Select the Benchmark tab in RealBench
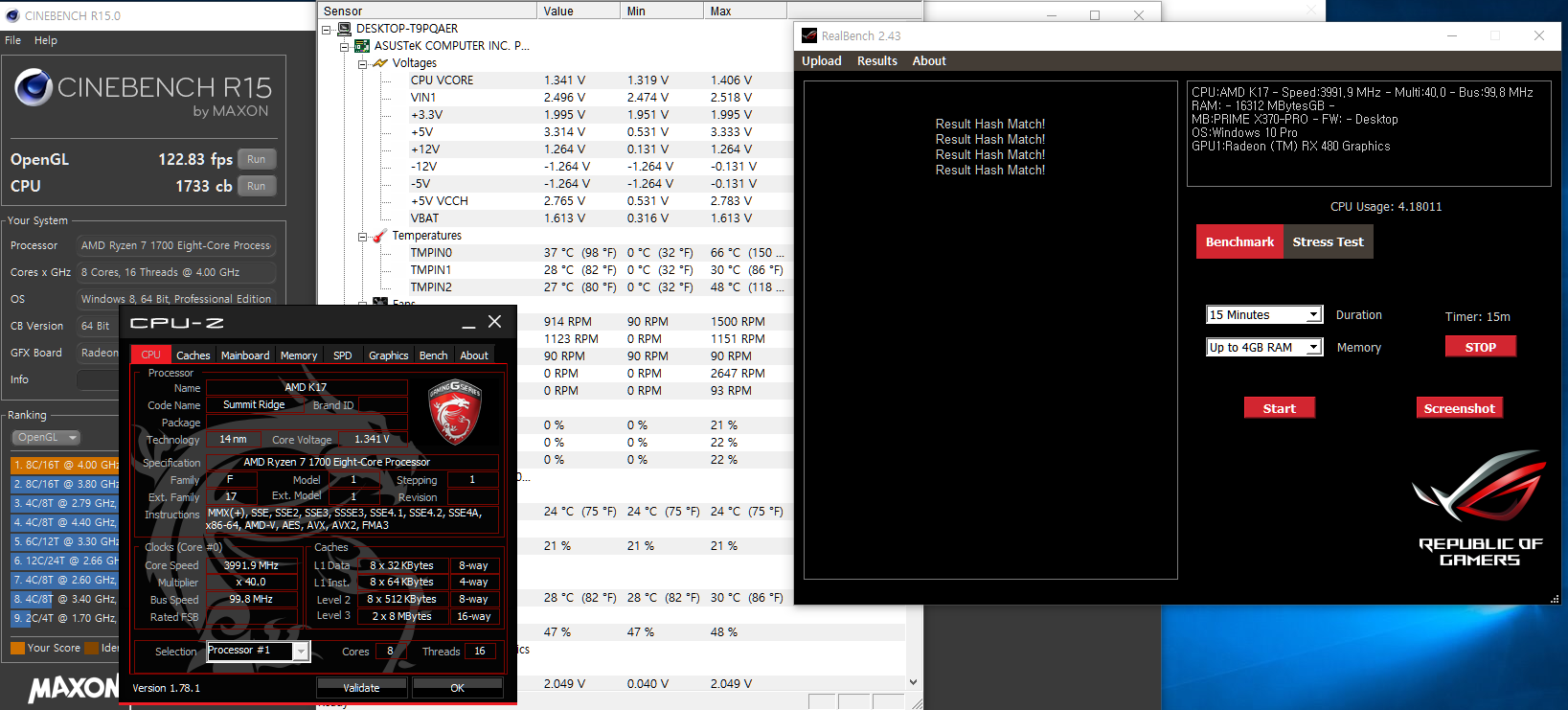The height and width of the screenshot is (710, 1568). click(x=1239, y=241)
